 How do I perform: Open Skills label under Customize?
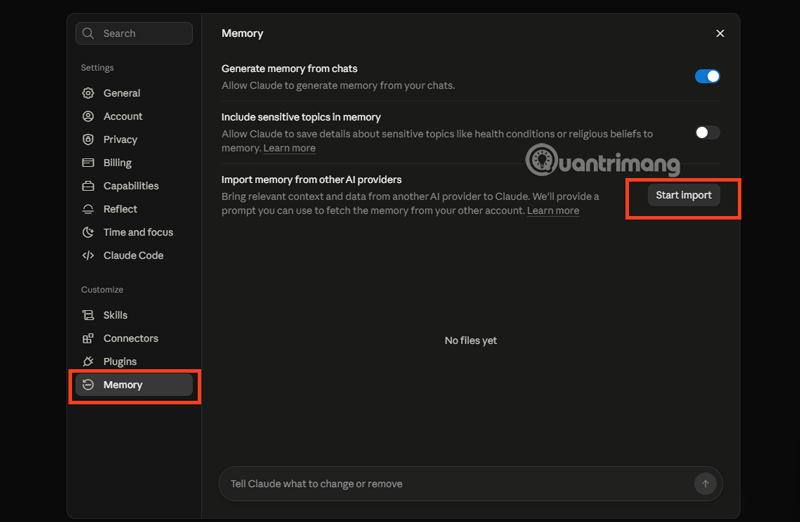[115, 315]
